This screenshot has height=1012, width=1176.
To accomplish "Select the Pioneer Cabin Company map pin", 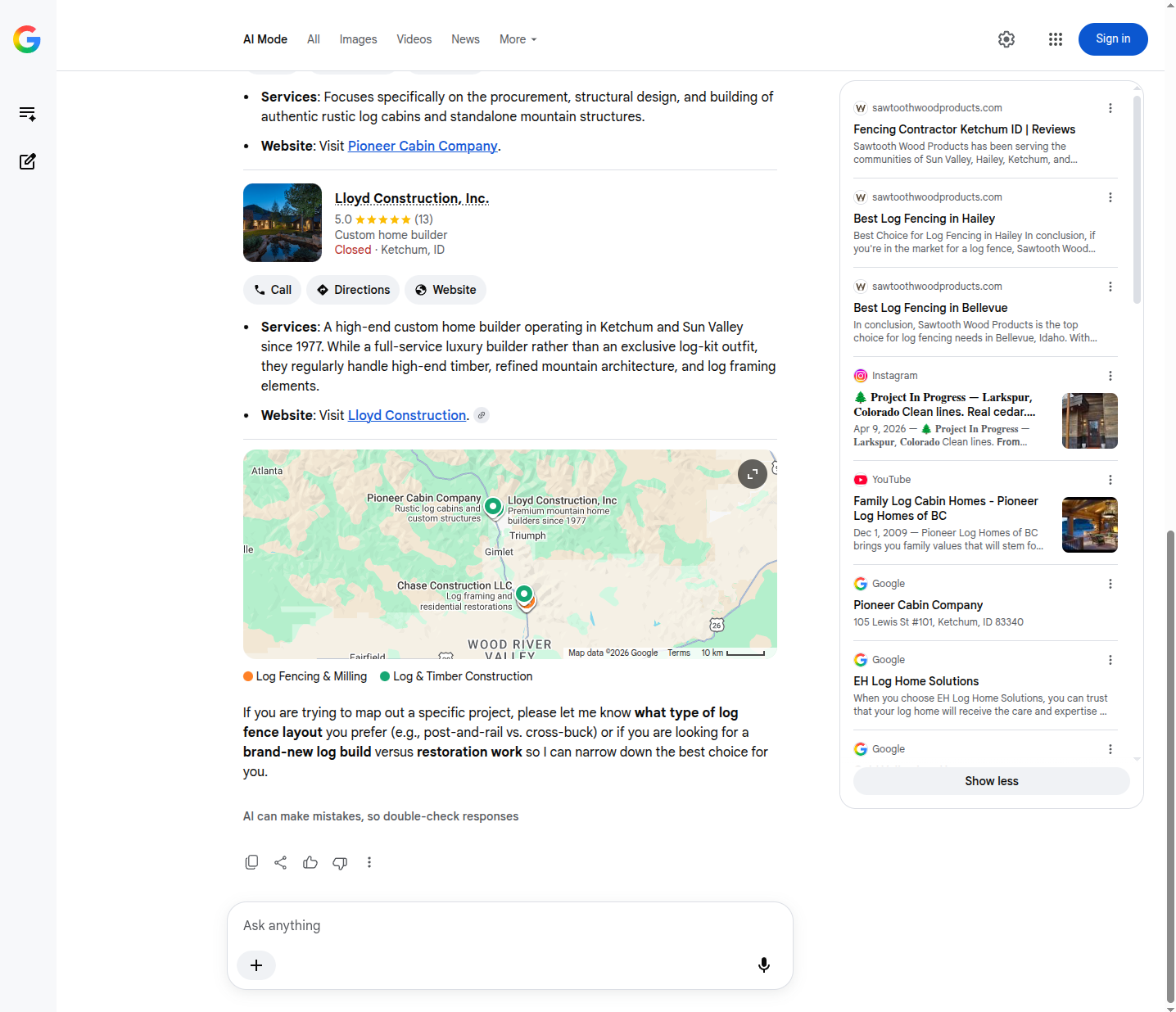I will 493,508.
